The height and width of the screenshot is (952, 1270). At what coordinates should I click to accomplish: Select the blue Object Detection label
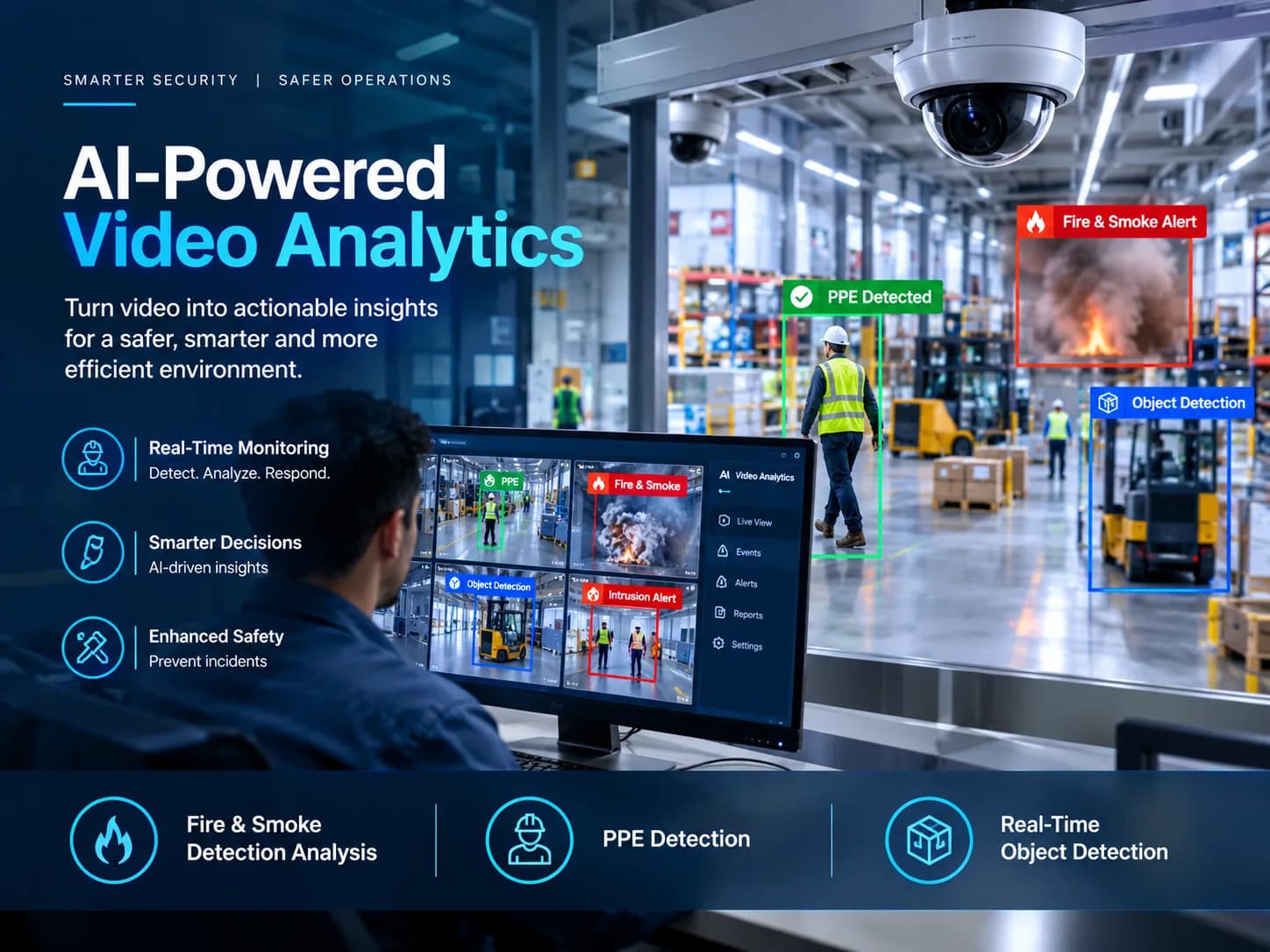click(1173, 402)
